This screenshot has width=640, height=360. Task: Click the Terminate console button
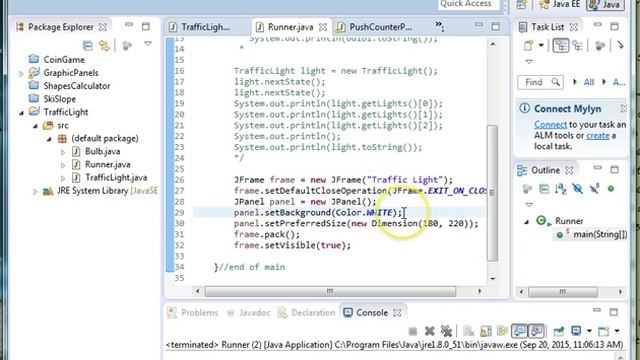point(413,331)
